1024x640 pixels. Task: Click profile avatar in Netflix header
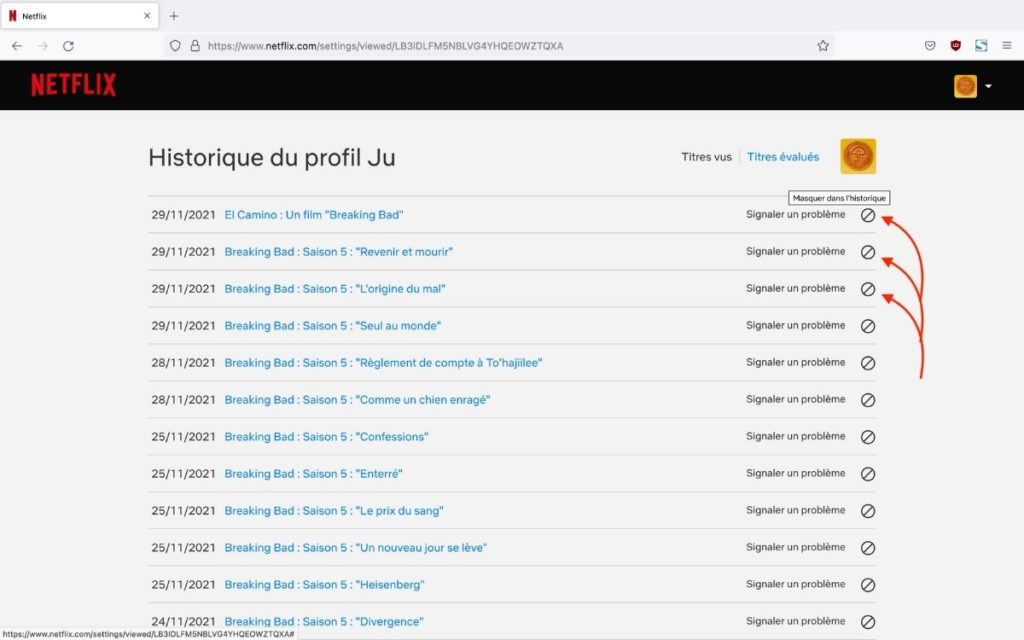click(x=965, y=86)
